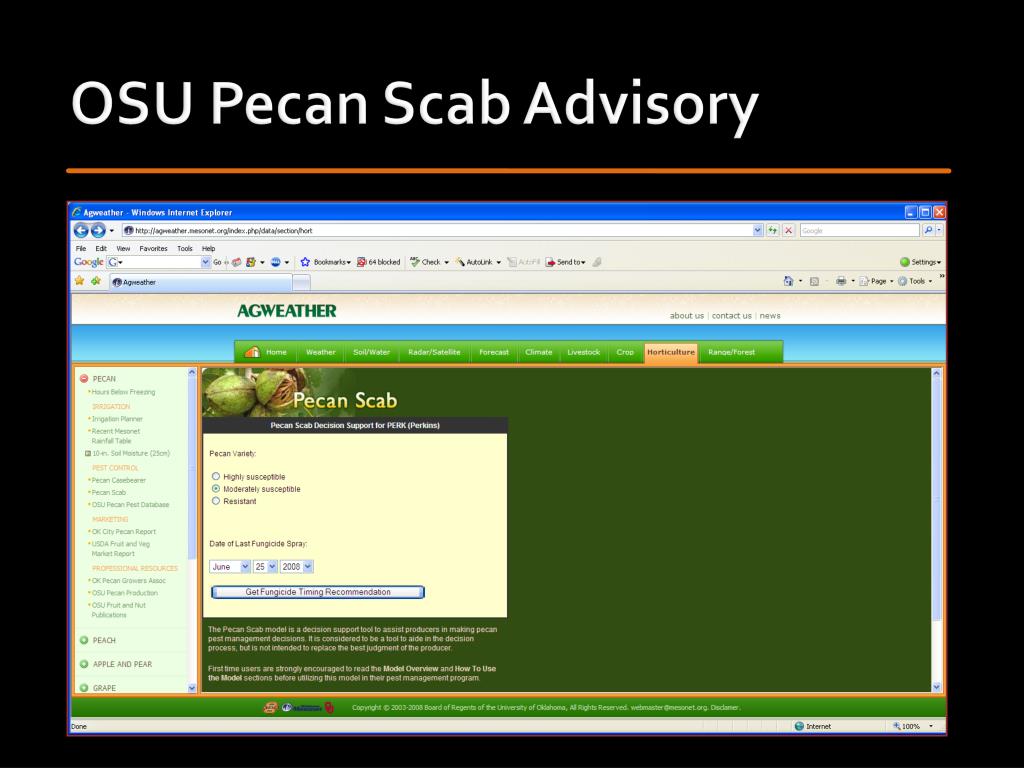1024x768 pixels.
Task: Click the browser Home icon
Action: coord(788,281)
